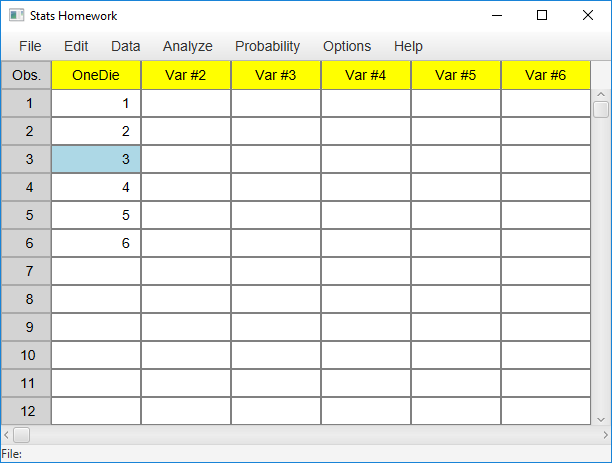This screenshot has width=612, height=463.
Task: Select the Var #4 column header
Action: (366, 75)
